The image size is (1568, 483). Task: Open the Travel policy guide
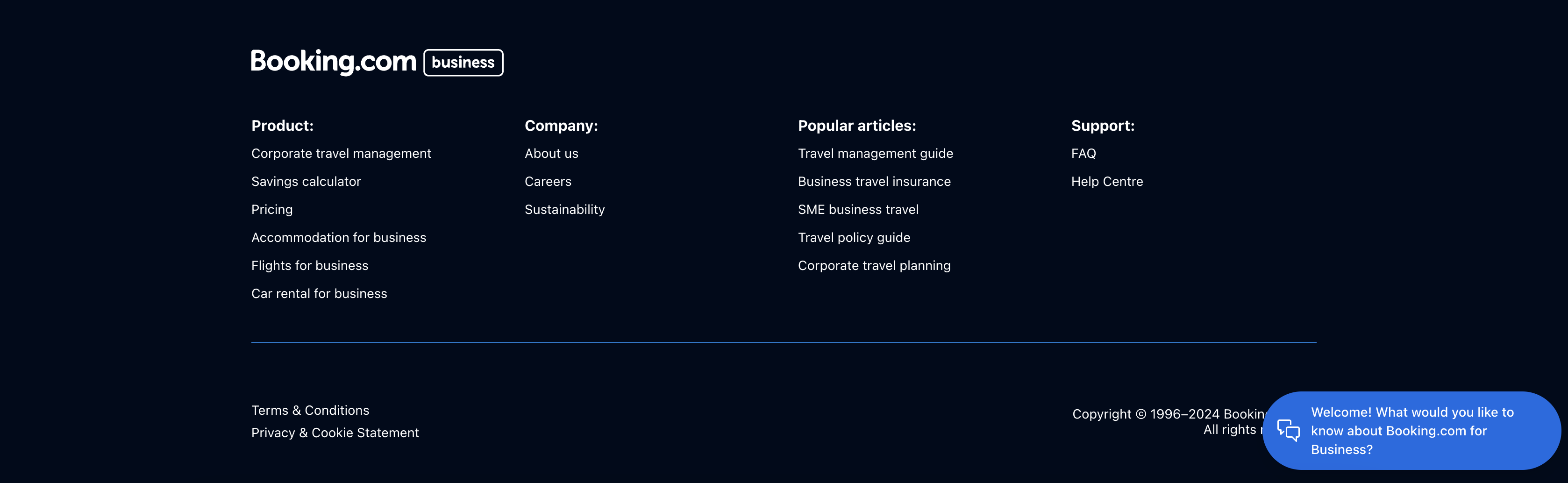point(854,237)
